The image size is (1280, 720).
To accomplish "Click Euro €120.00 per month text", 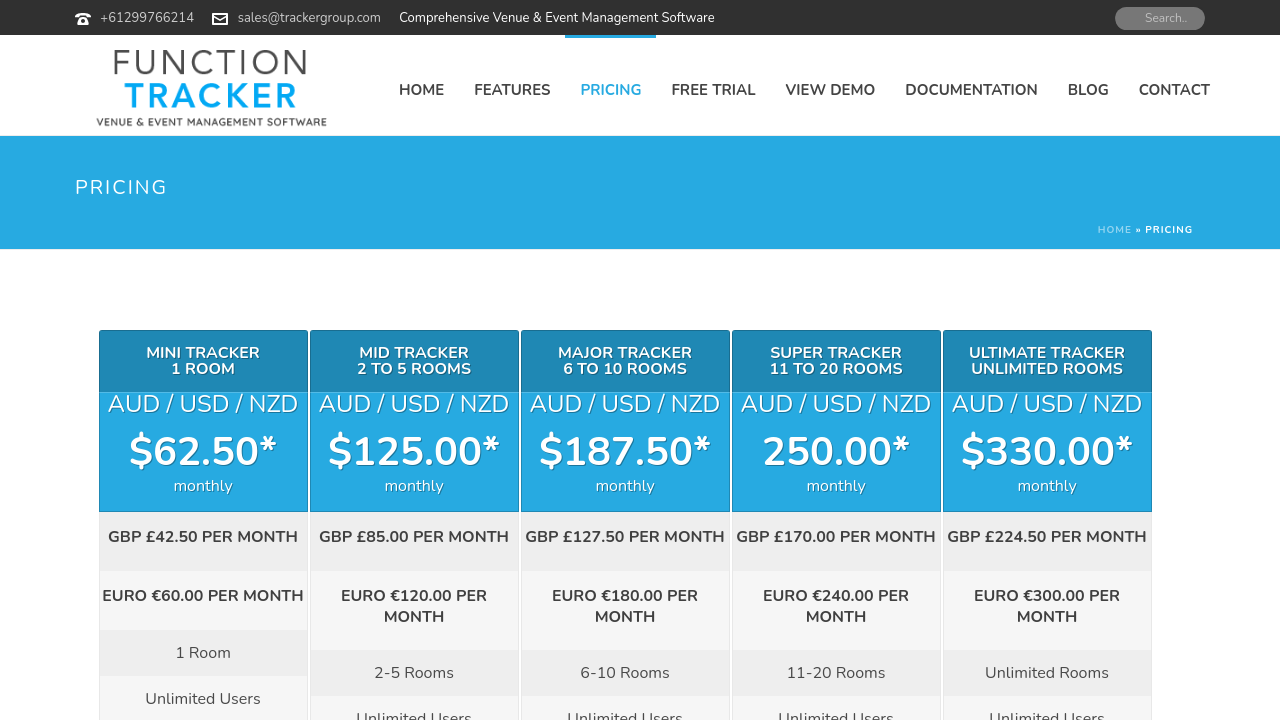I will [x=414, y=606].
